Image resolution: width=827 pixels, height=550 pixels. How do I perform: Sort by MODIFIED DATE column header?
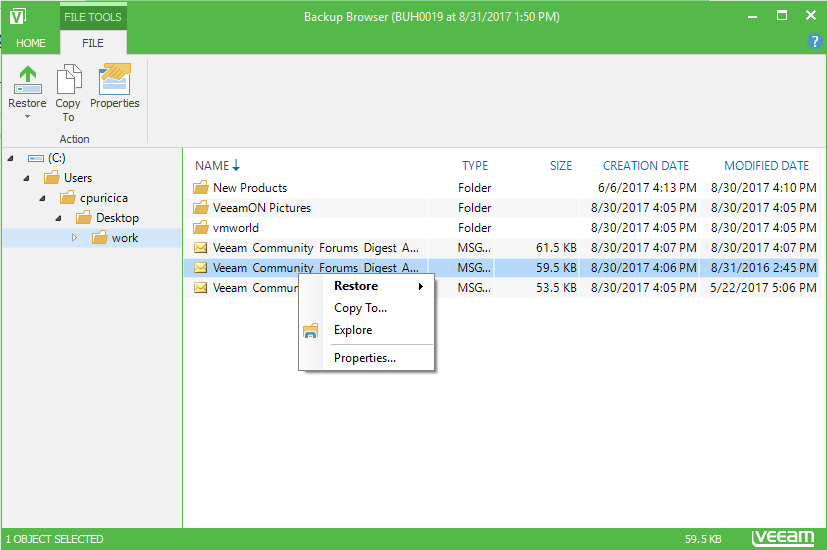pyautogui.click(x=766, y=166)
